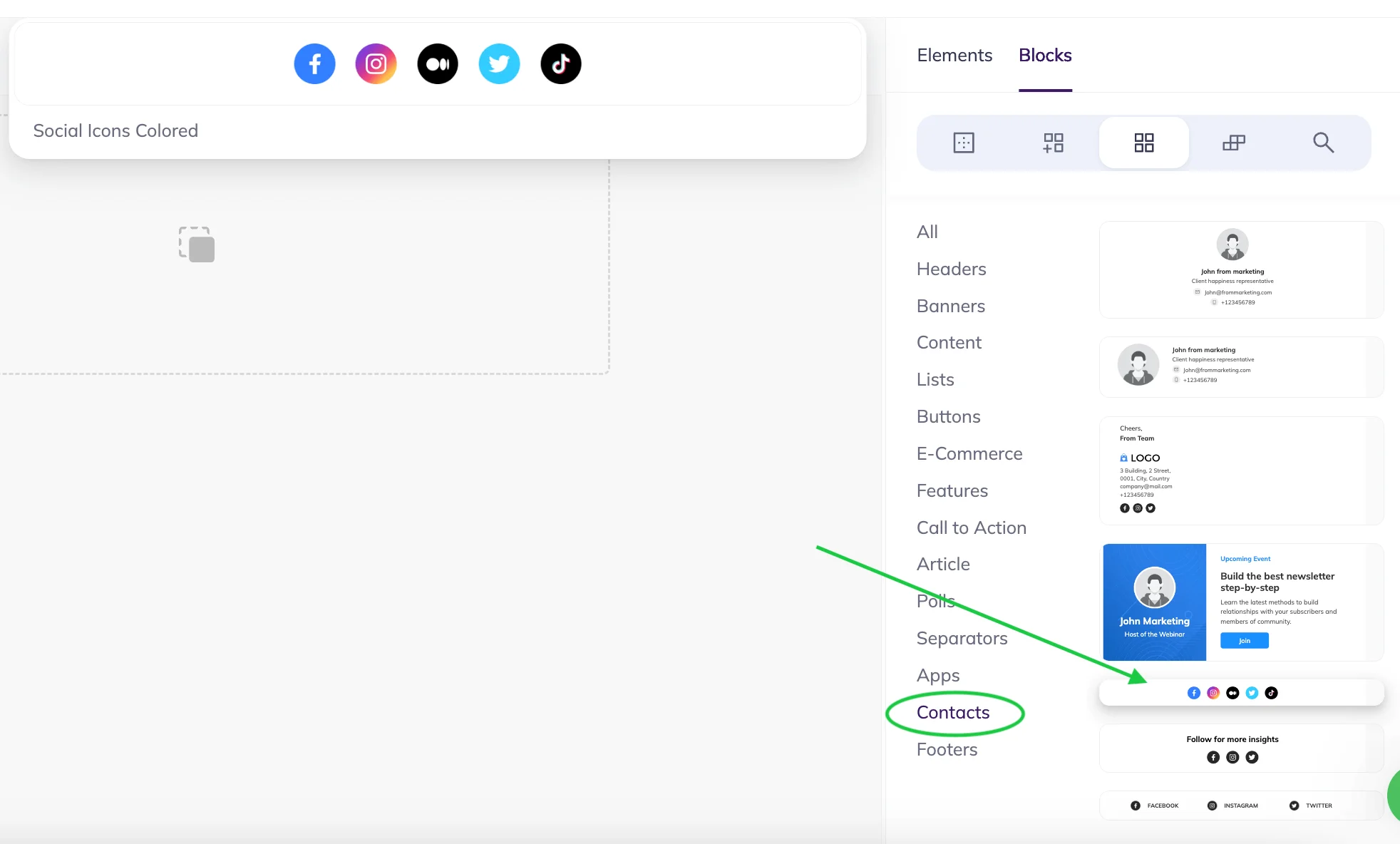Switch to the Elements tab

[954, 55]
